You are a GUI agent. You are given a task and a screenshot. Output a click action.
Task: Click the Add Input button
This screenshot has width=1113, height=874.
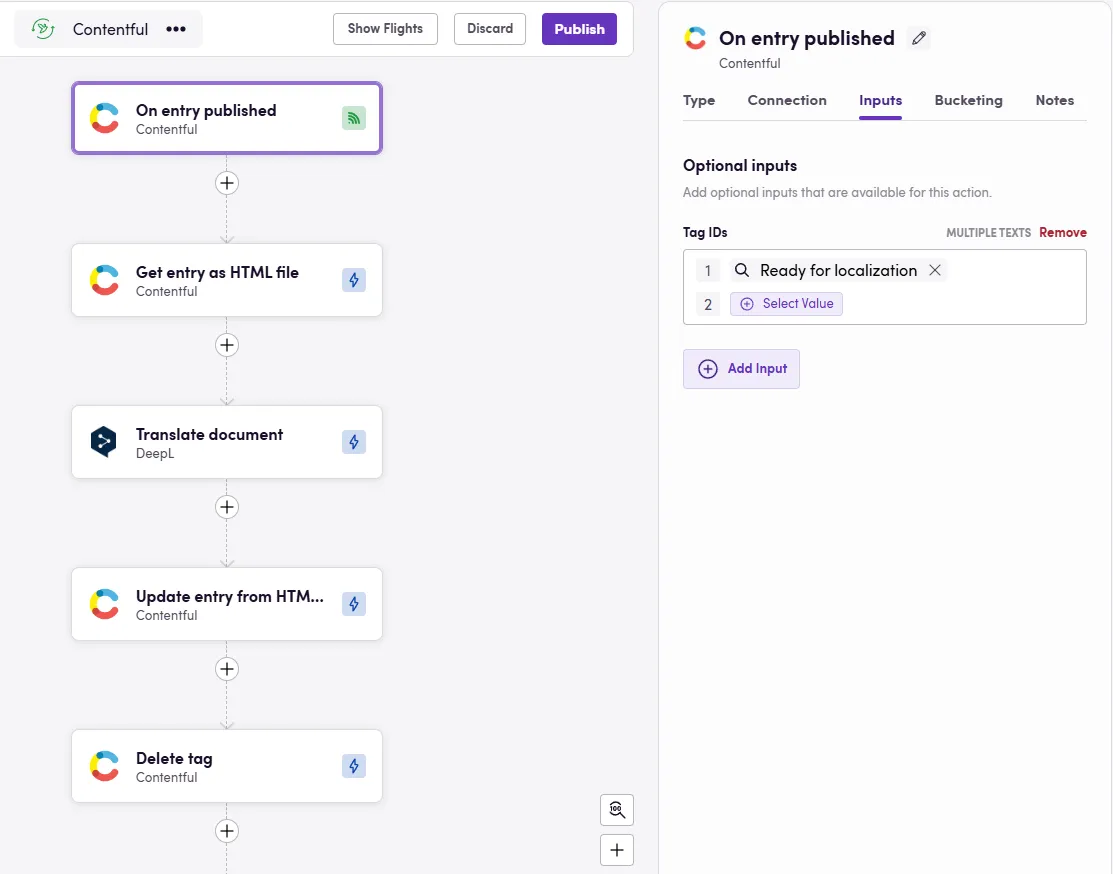click(x=741, y=369)
